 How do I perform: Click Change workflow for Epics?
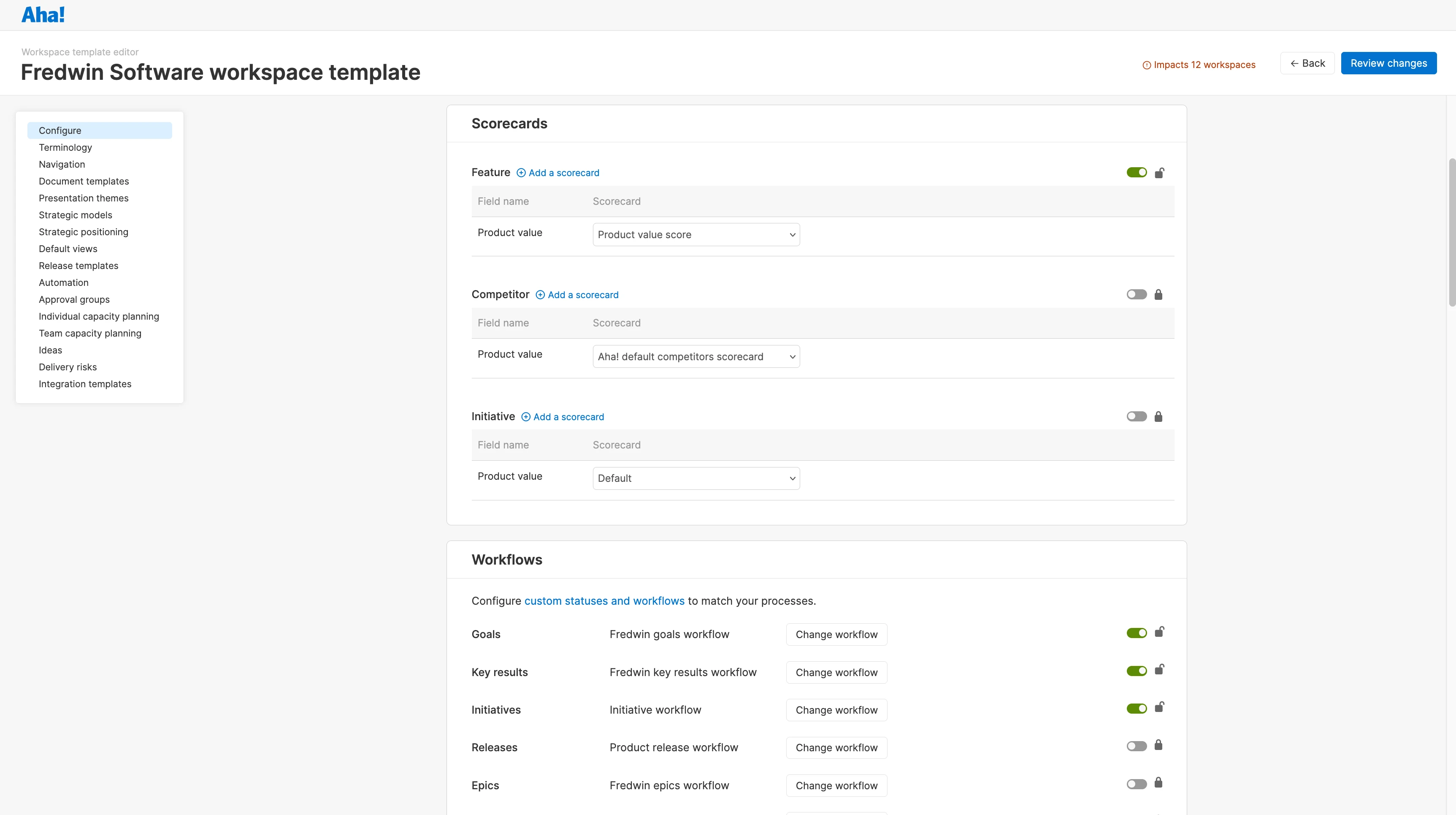click(x=836, y=785)
